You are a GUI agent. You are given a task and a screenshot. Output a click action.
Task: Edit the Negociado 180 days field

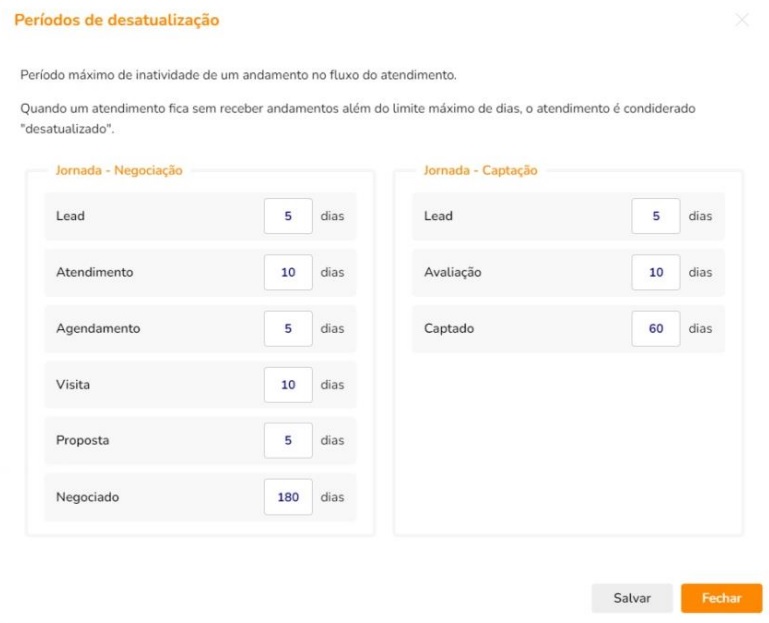coord(288,496)
